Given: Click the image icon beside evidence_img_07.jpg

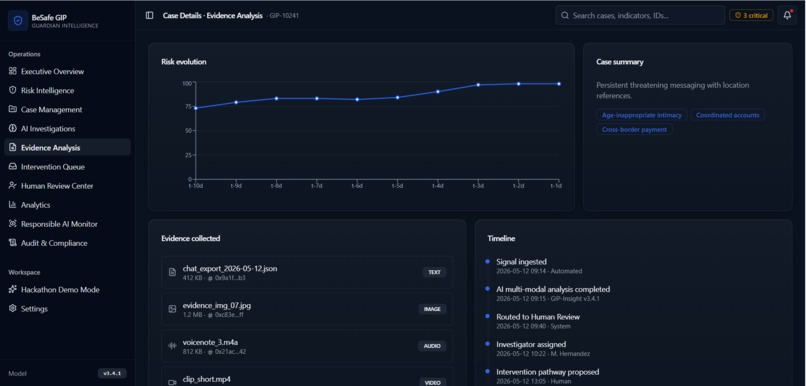Looking at the screenshot, I should [x=172, y=309].
